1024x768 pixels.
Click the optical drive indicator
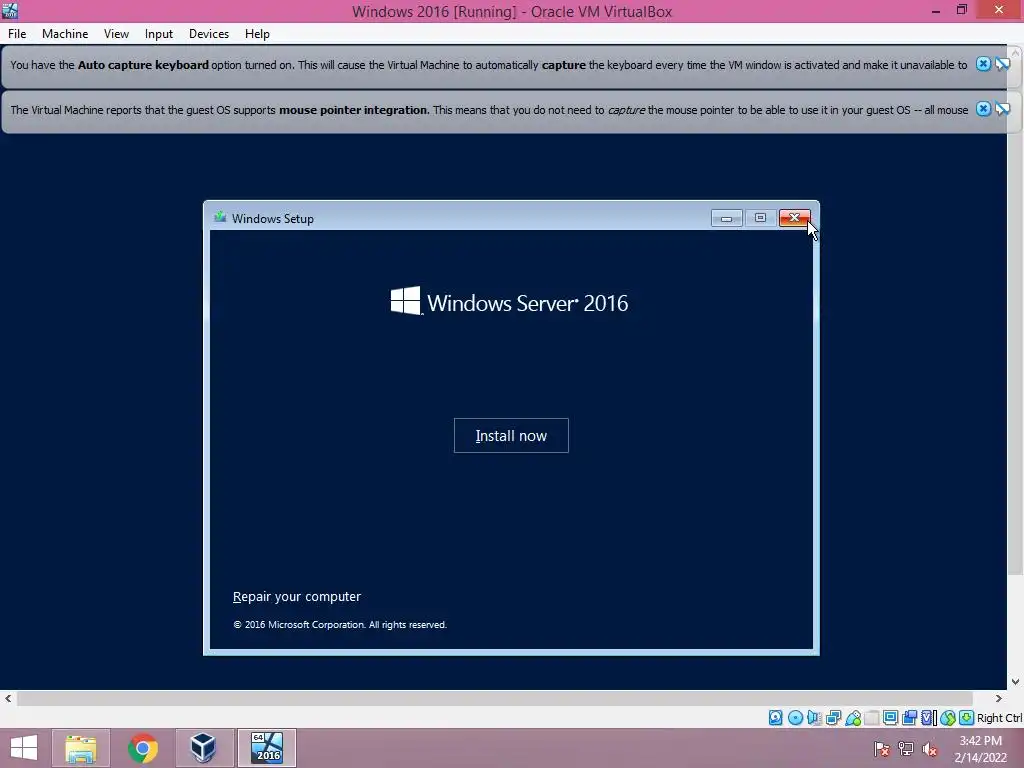pos(795,718)
